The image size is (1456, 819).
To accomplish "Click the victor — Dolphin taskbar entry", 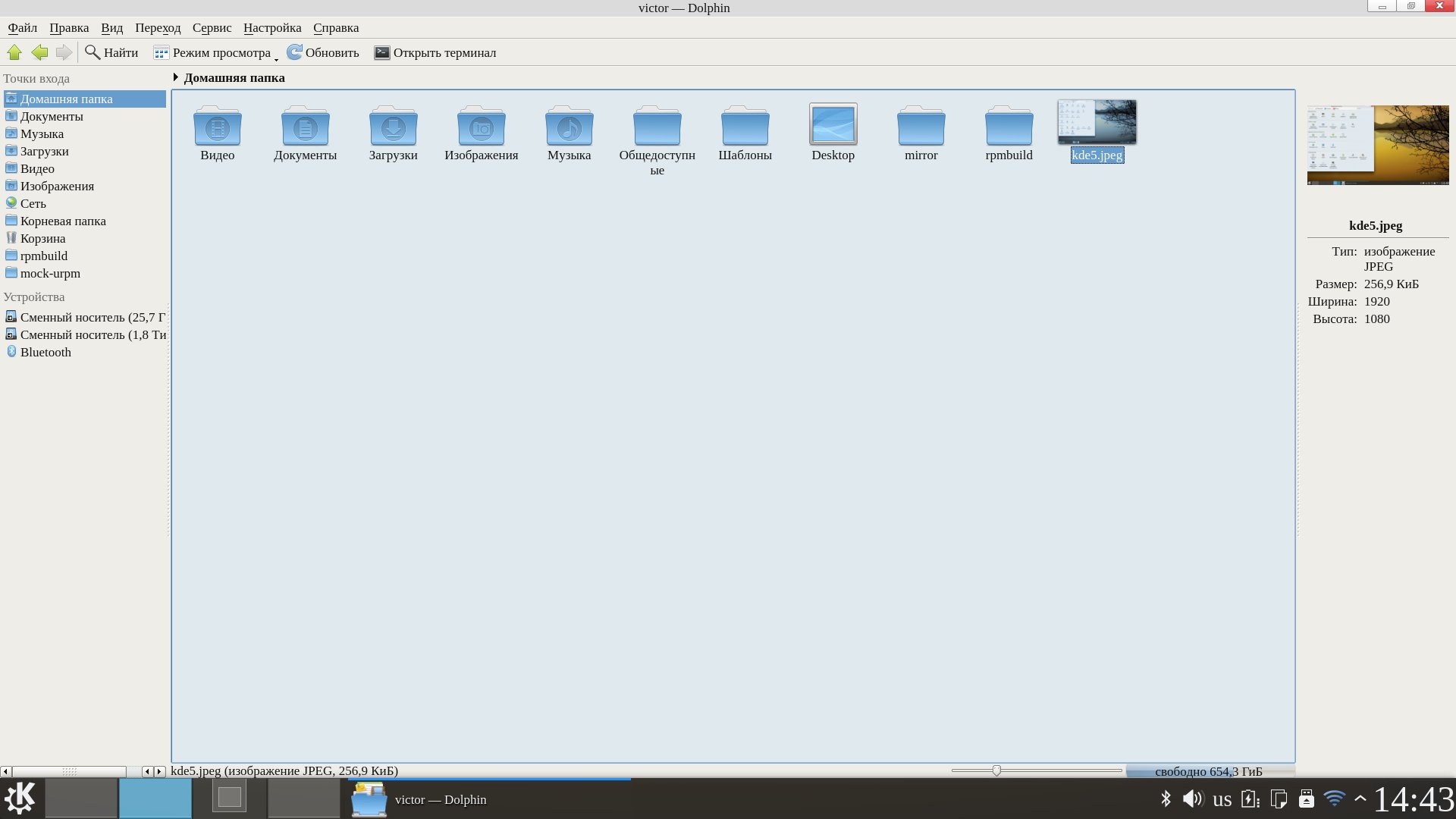I will [x=440, y=799].
